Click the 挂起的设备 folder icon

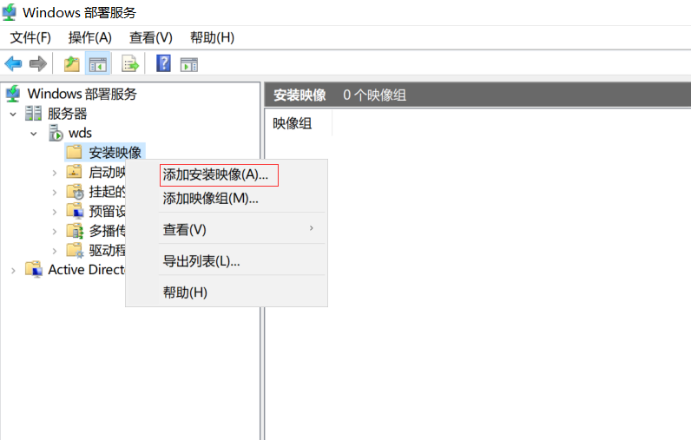click(x=74, y=191)
